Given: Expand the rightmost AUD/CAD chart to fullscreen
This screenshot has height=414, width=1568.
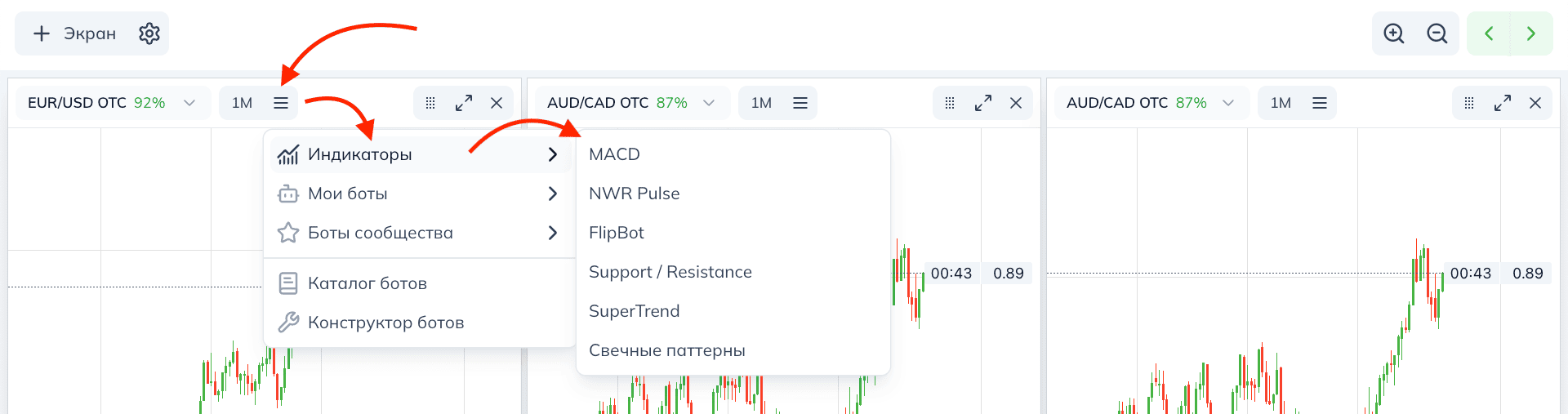Looking at the screenshot, I should click(1503, 103).
